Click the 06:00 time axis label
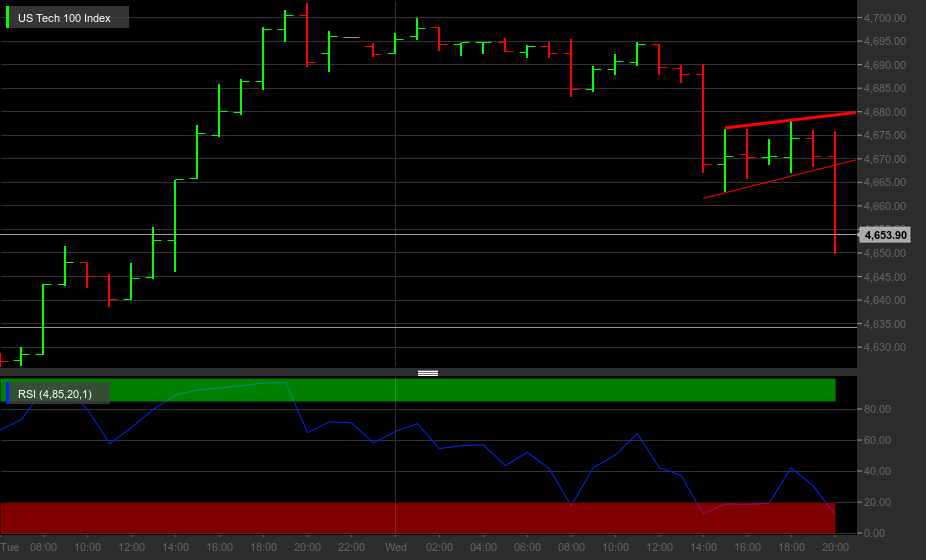Screen dimensions: 926x560 click(527, 547)
